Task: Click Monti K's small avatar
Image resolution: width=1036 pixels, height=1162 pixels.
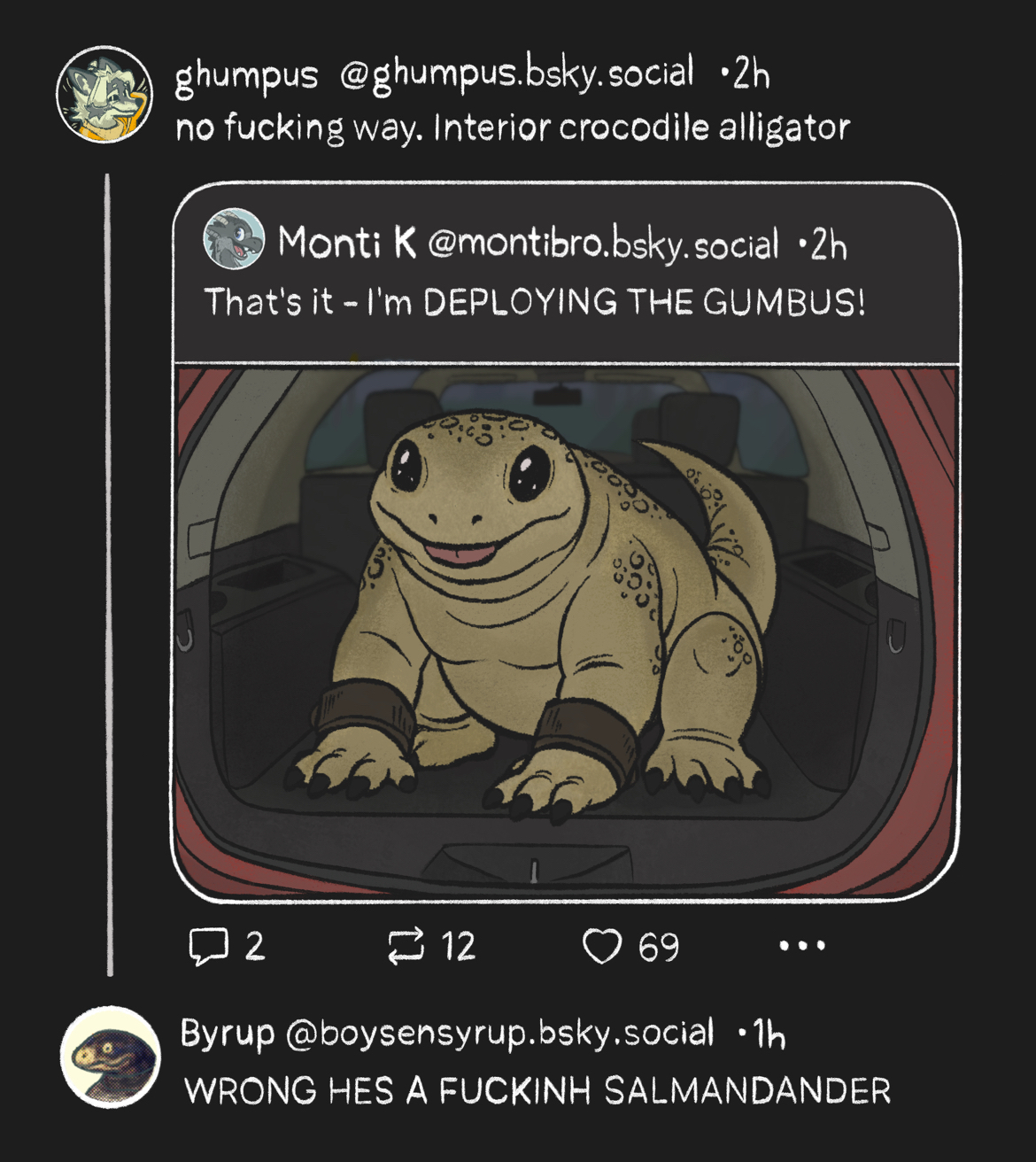Action: pyautogui.click(x=234, y=239)
